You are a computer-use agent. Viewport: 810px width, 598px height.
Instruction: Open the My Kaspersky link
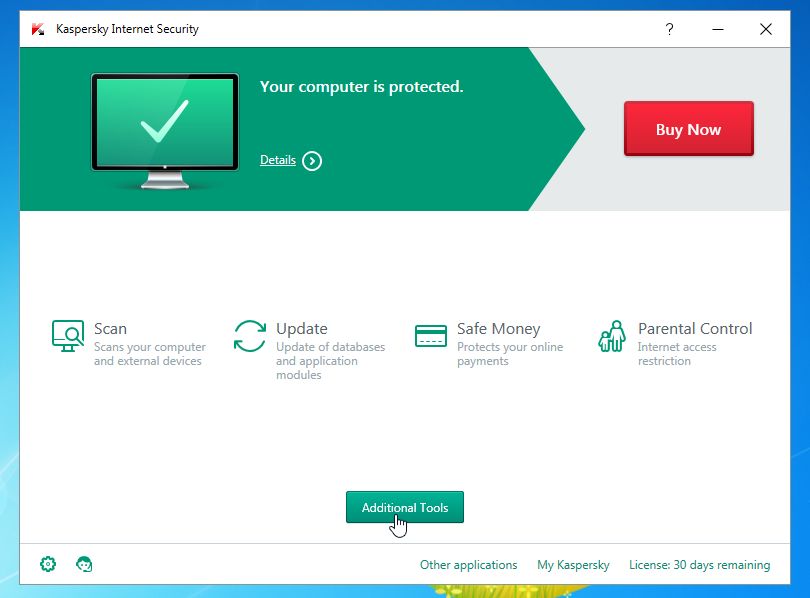573,565
